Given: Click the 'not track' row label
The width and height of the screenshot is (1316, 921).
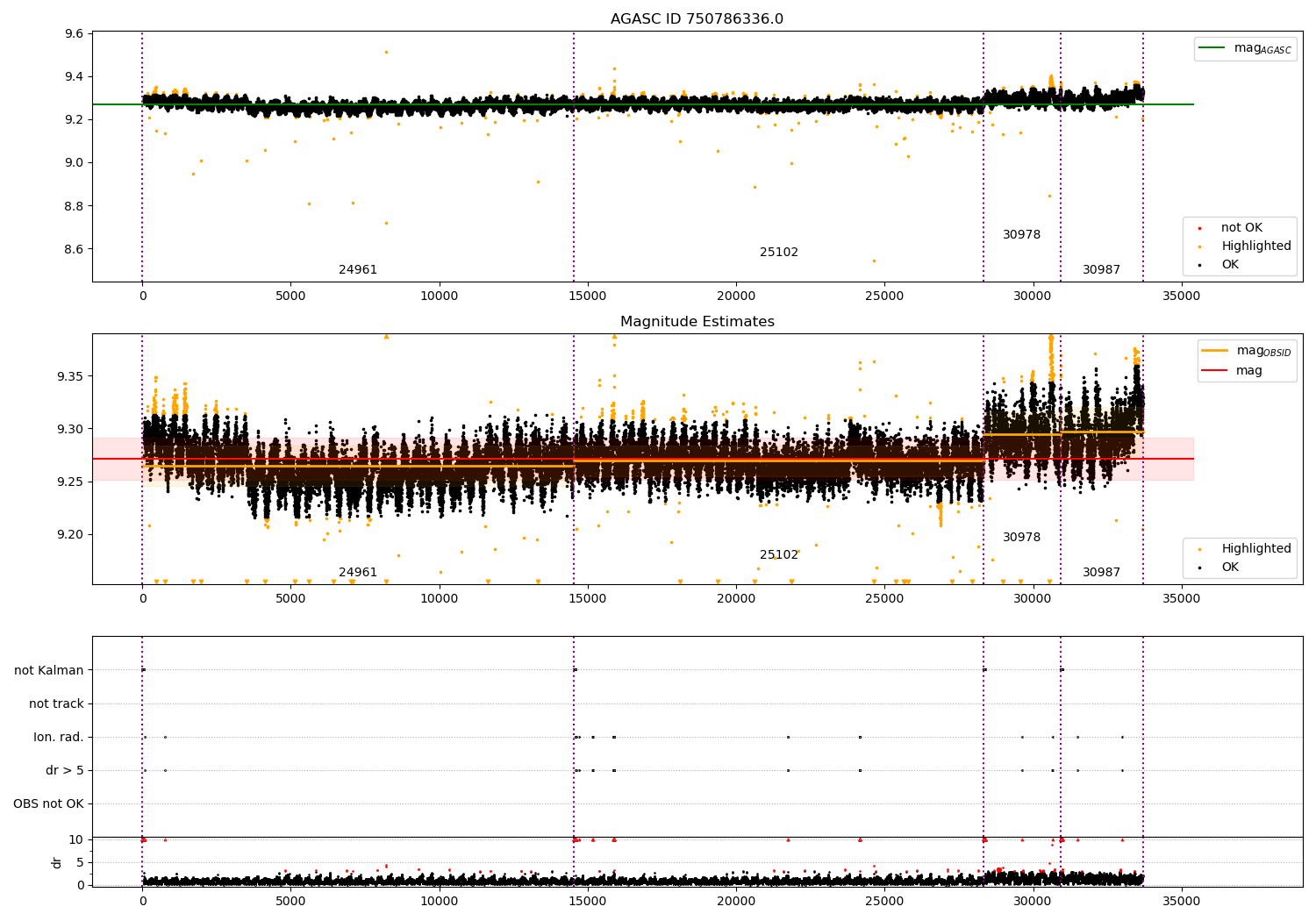Looking at the screenshot, I should (56, 704).
